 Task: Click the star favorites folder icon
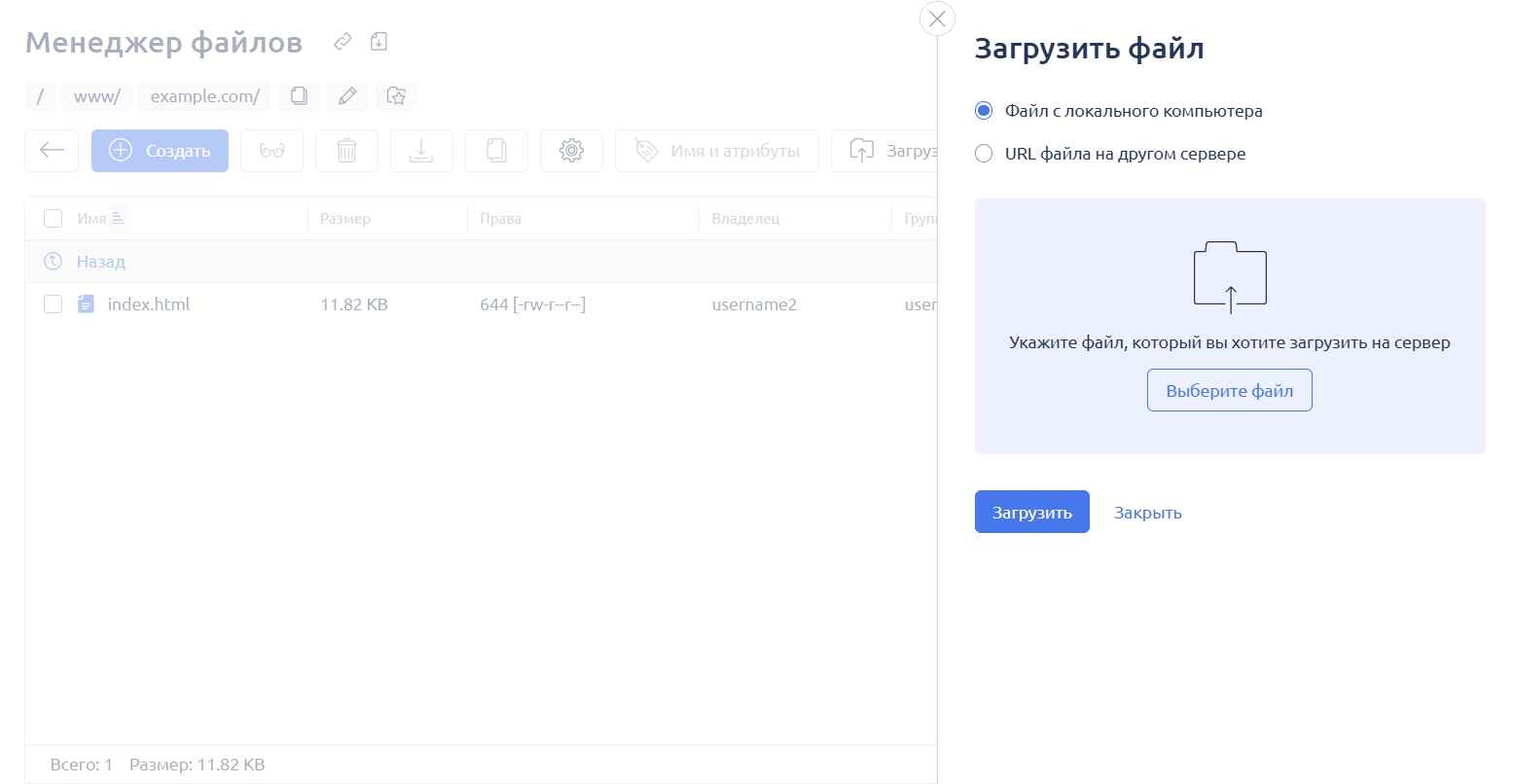396,96
